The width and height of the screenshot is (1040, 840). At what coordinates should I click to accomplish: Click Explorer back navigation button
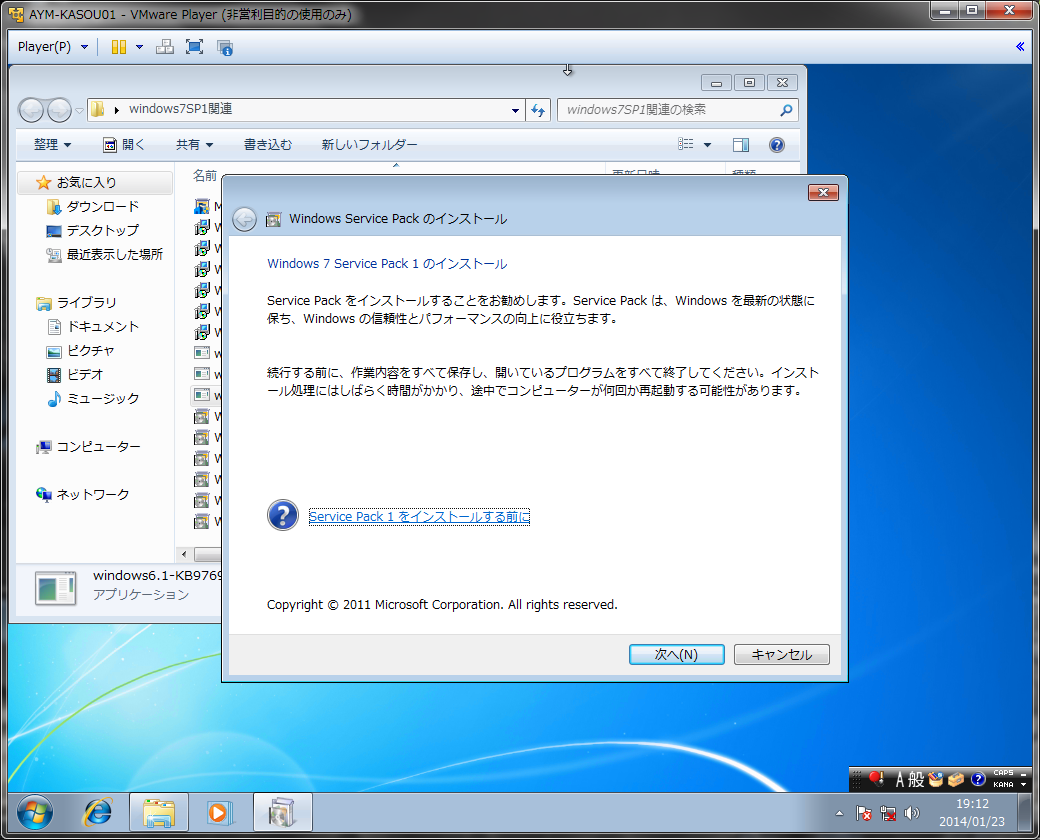31,110
